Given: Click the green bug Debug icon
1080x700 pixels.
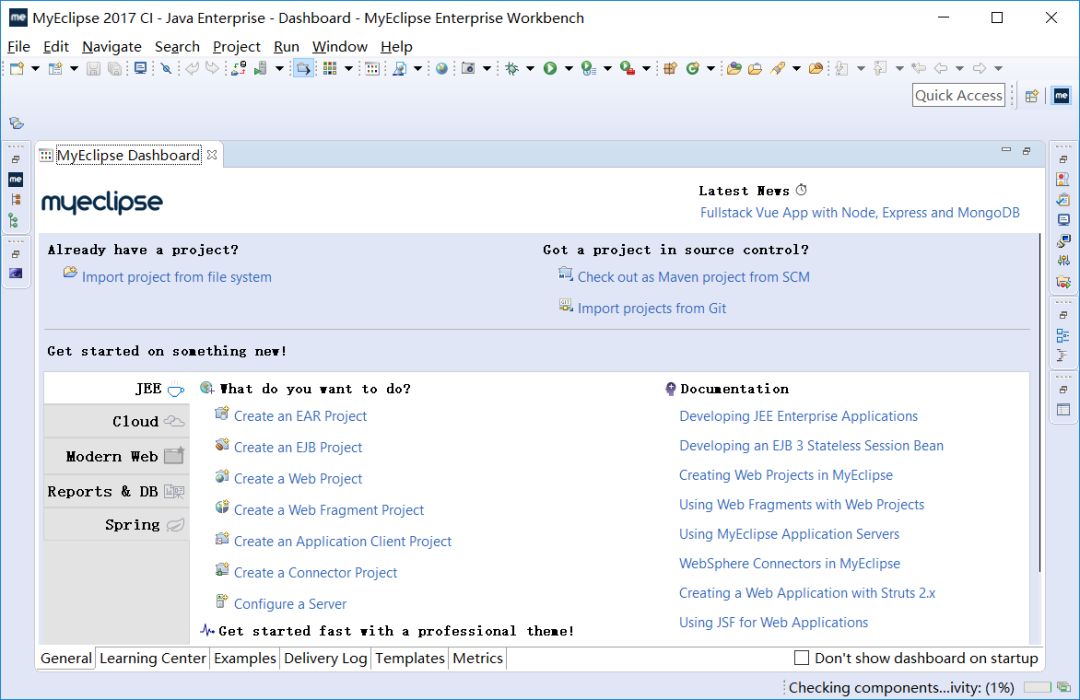Looking at the screenshot, I should point(512,68).
